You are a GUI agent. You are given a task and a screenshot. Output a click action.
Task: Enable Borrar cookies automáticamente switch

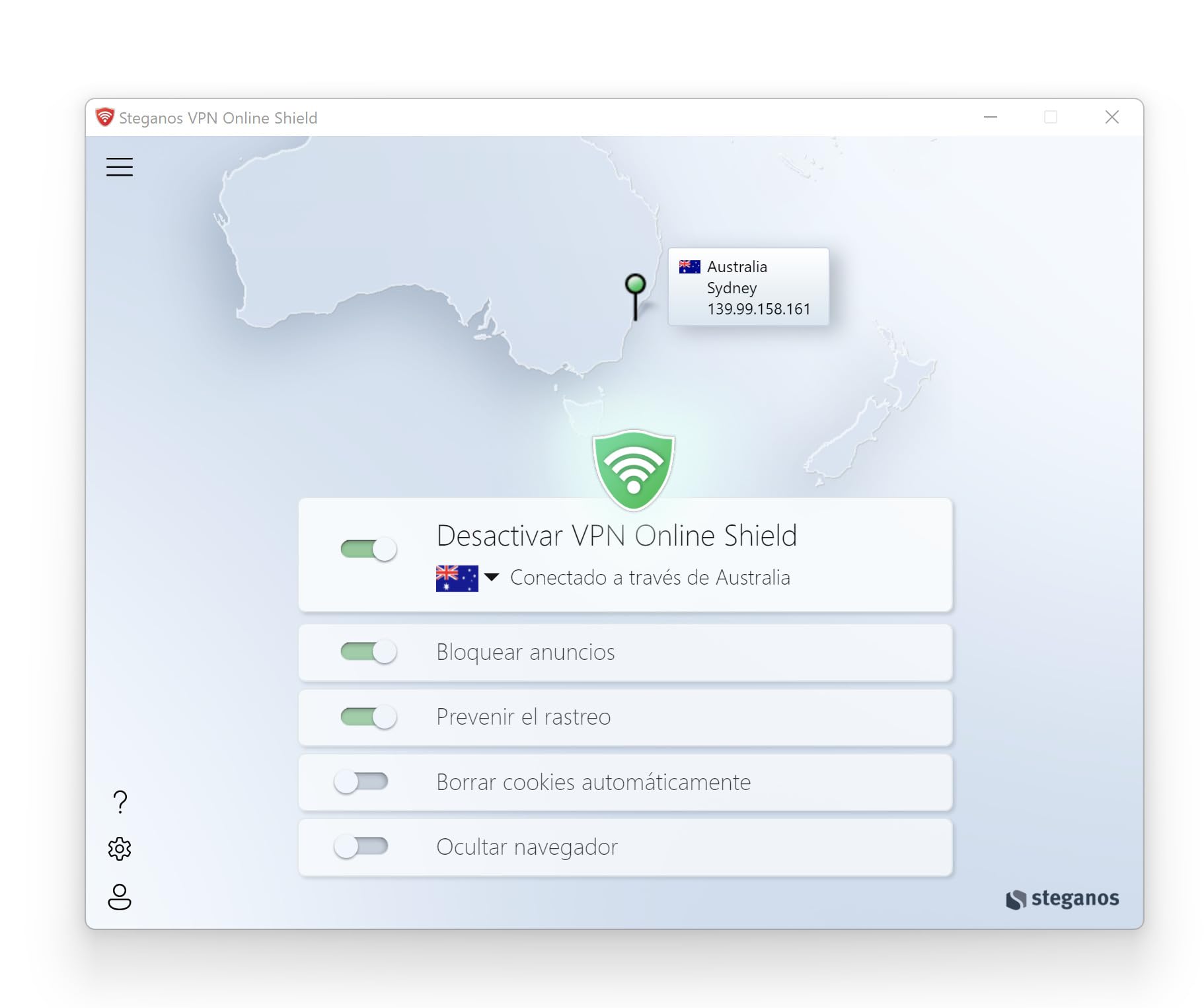point(361,781)
